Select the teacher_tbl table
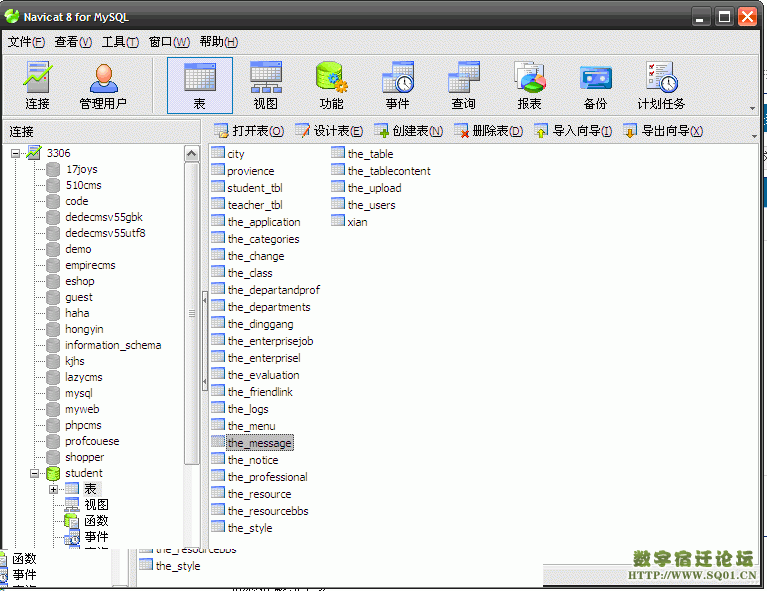 pyautogui.click(x=255, y=205)
